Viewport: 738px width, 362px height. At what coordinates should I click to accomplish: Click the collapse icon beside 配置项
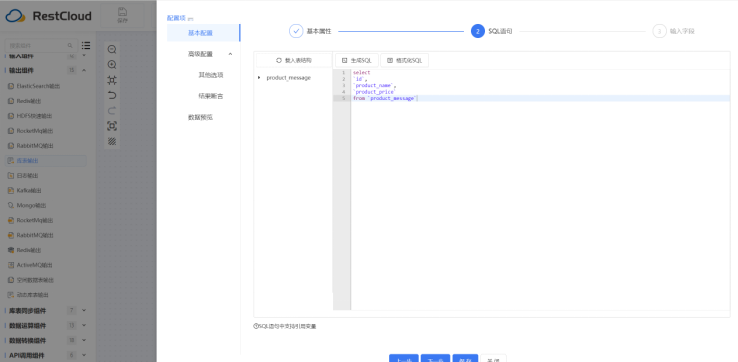[x=191, y=19]
